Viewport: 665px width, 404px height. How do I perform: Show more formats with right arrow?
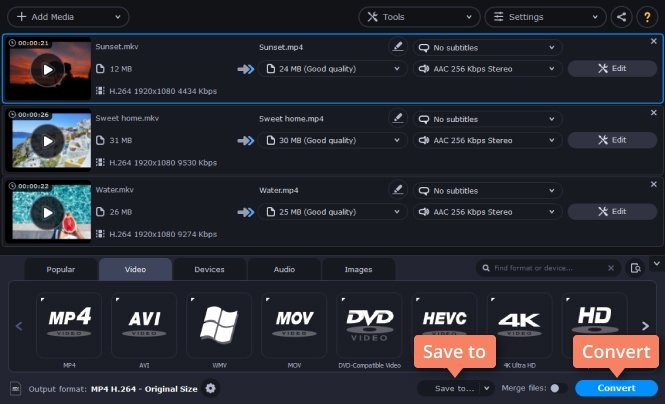(645, 326)
